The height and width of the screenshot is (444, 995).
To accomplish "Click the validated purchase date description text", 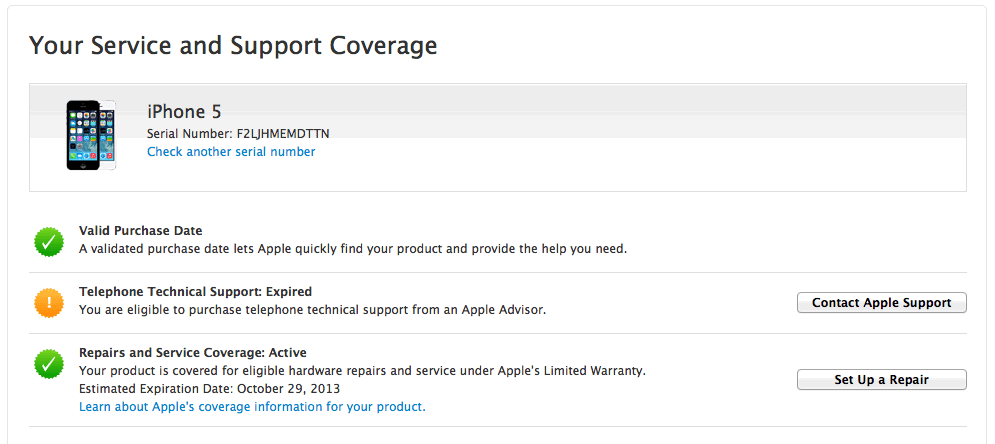I will tap(353, 249).
